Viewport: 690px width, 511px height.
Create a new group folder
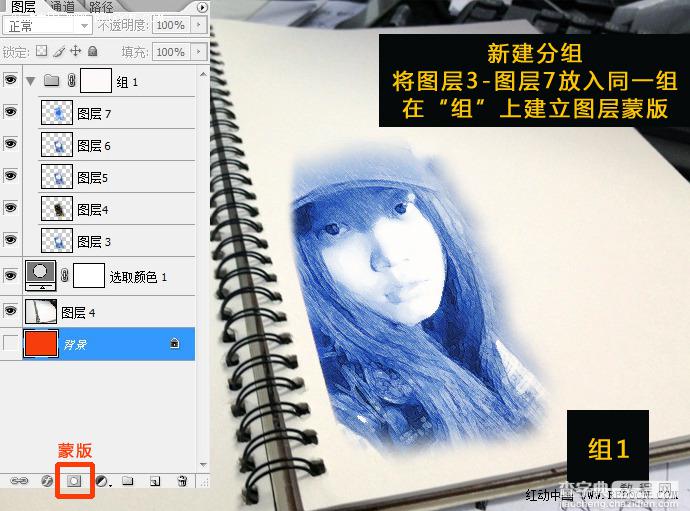click(128, 481)
